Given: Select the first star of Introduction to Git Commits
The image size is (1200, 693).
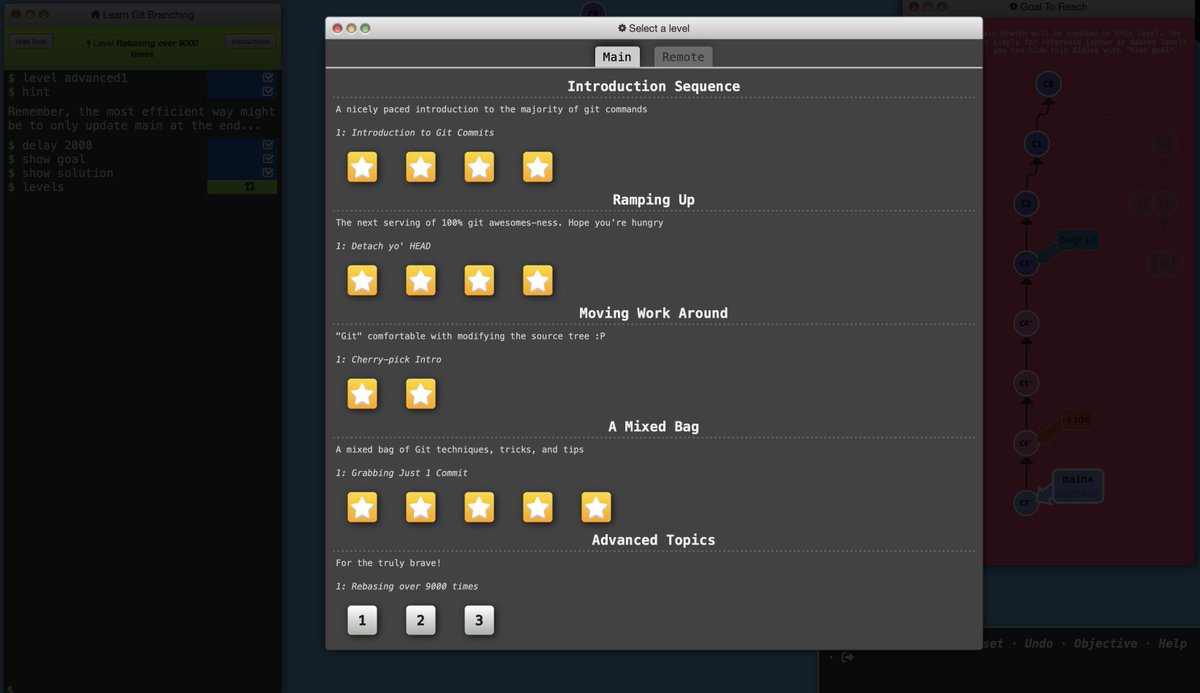Looking at the screenshot, I should 362,167.
